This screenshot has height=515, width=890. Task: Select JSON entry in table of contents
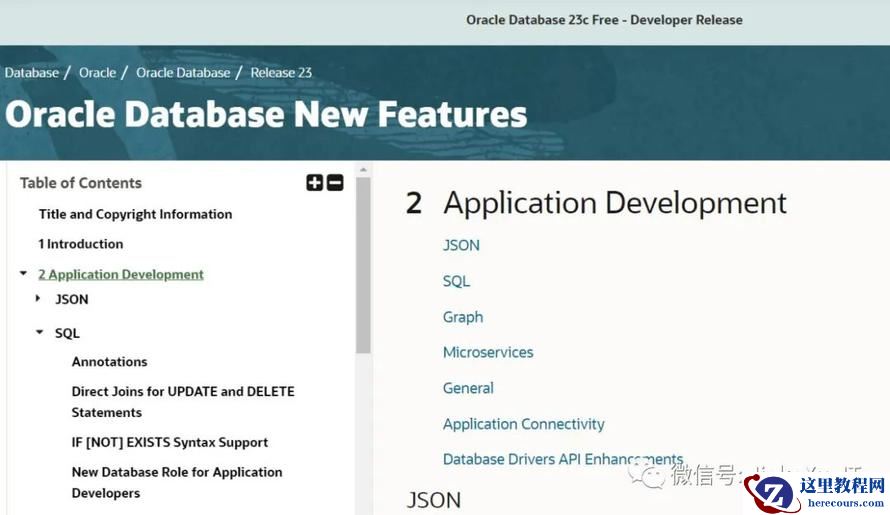click(72, 299)
